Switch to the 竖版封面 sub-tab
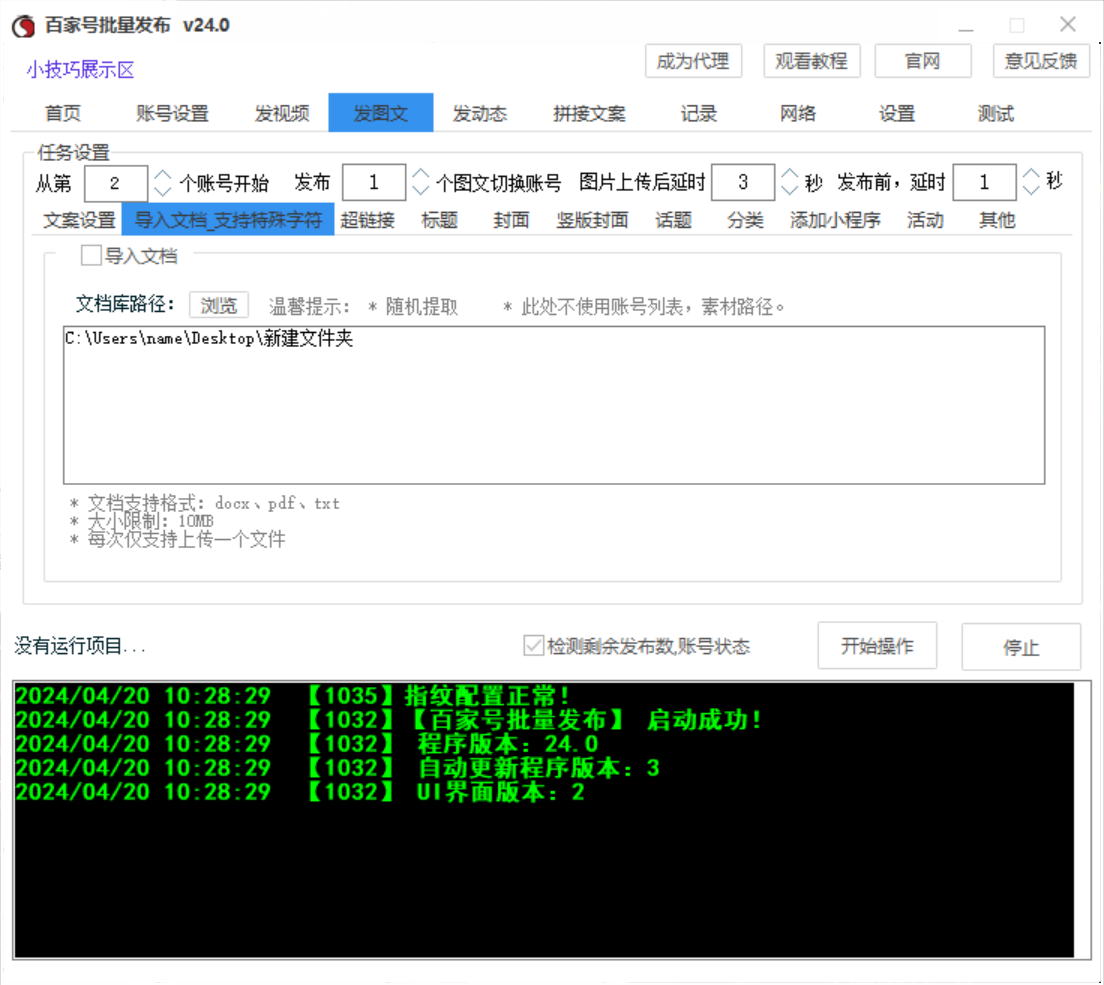1104x985 pixels. click(x=592, y=220)
